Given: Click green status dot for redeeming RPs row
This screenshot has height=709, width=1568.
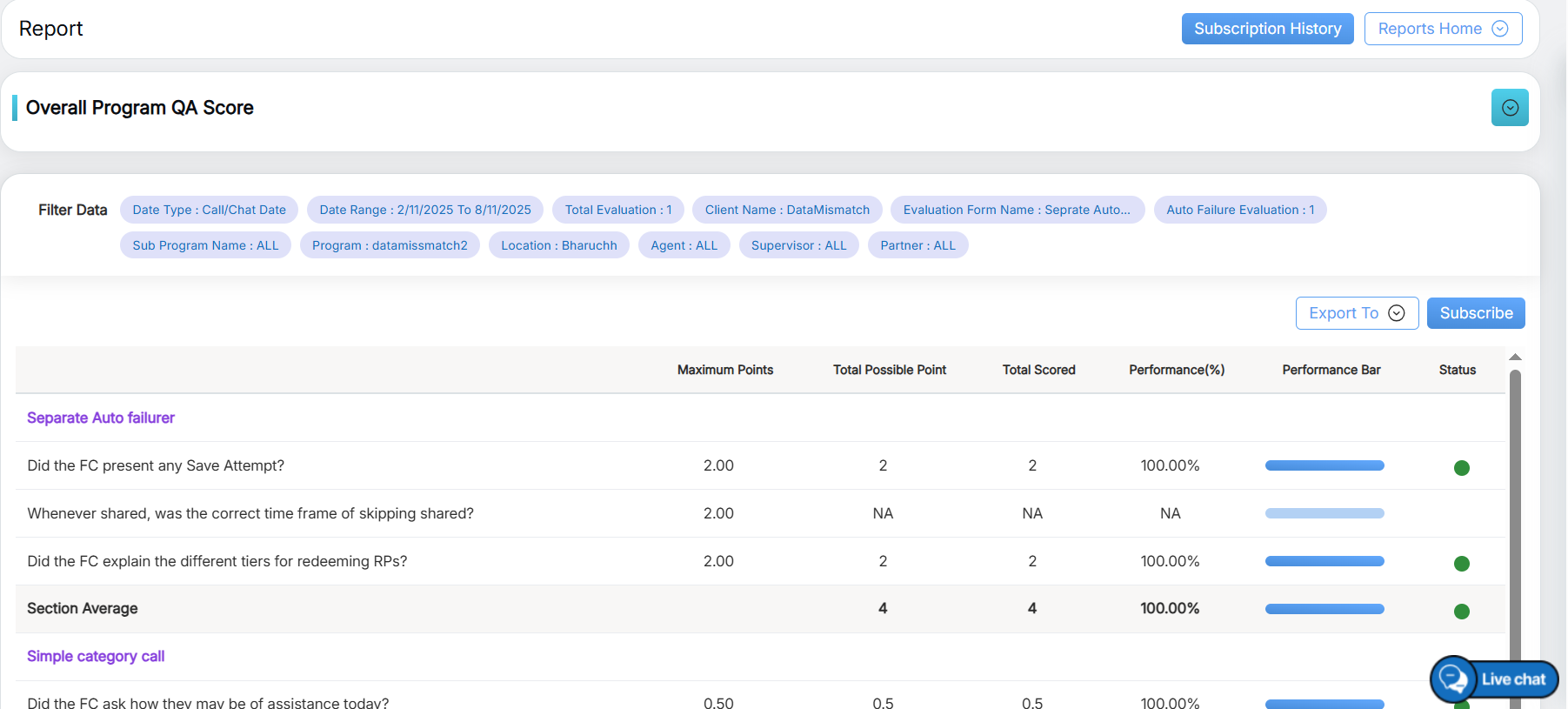Looking at the screenshot, I should tap(1461, 564).
